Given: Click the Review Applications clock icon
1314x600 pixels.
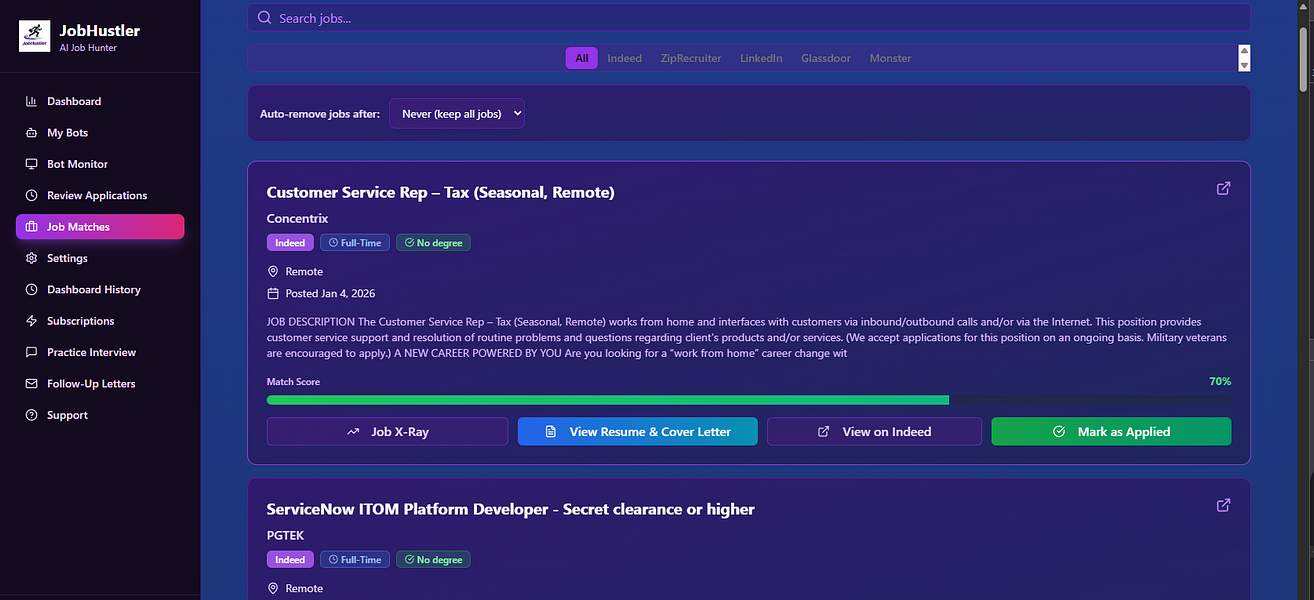Looking at the screenshot, I should pos(31,195).
